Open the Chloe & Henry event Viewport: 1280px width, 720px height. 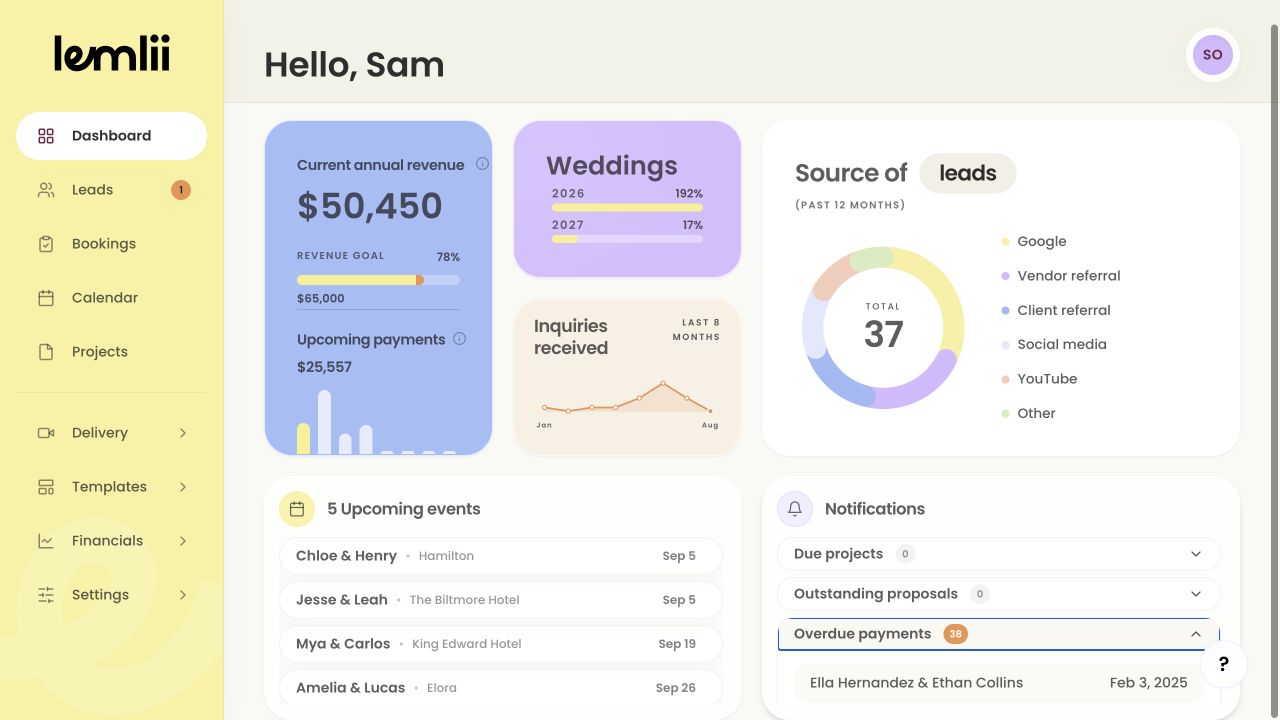tap(501, 556)
